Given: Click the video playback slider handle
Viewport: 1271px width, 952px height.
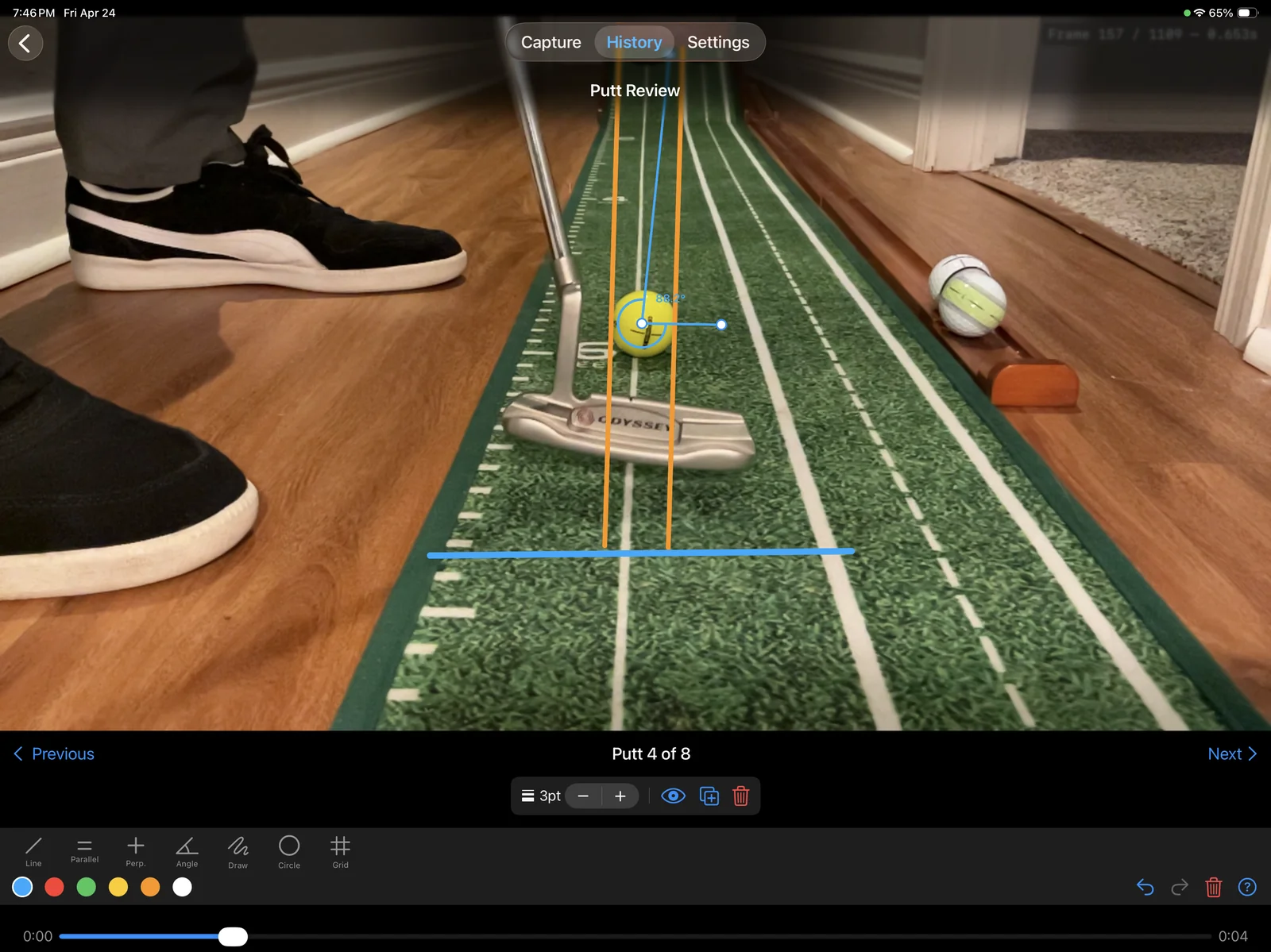Looking at the screenshot, I should [x=233, y=937].
